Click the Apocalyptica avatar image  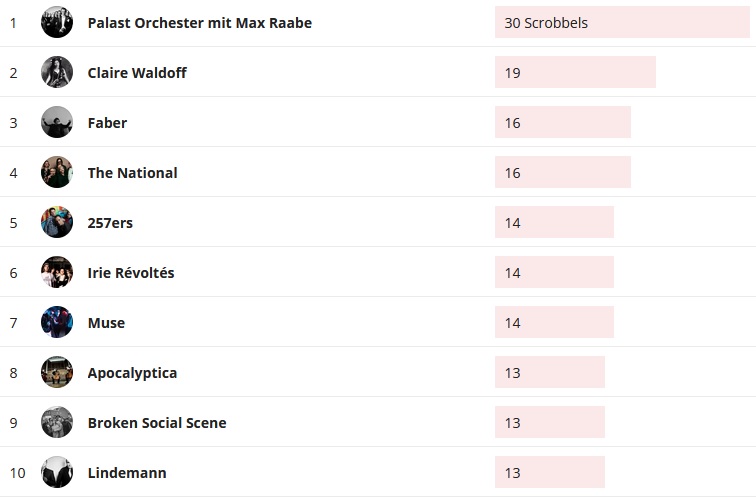pos(57,372)
